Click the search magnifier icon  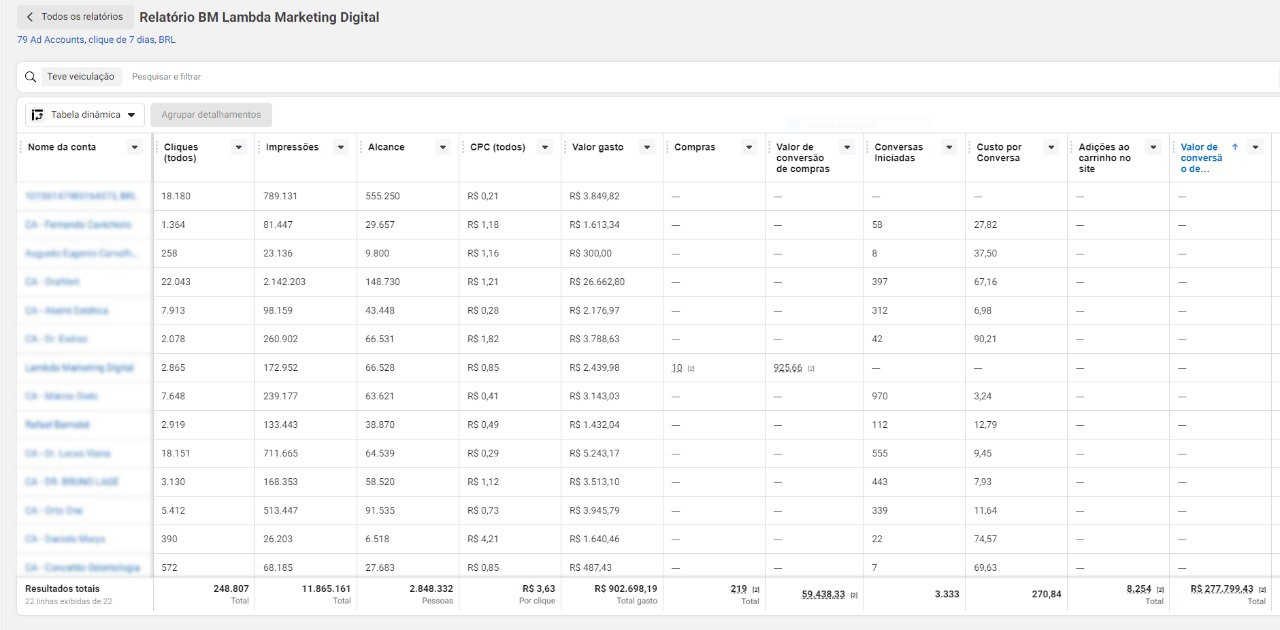tap(31, 77)
